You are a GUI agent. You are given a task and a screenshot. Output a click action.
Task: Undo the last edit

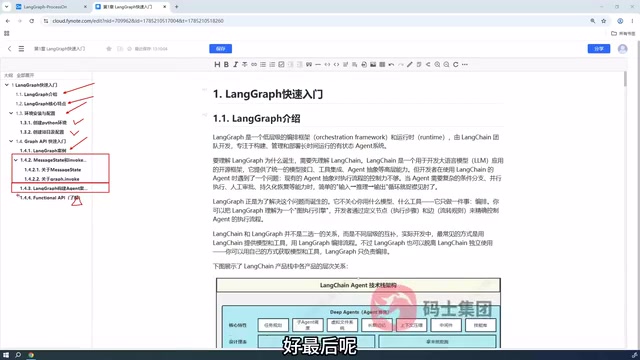click(391, 64)
